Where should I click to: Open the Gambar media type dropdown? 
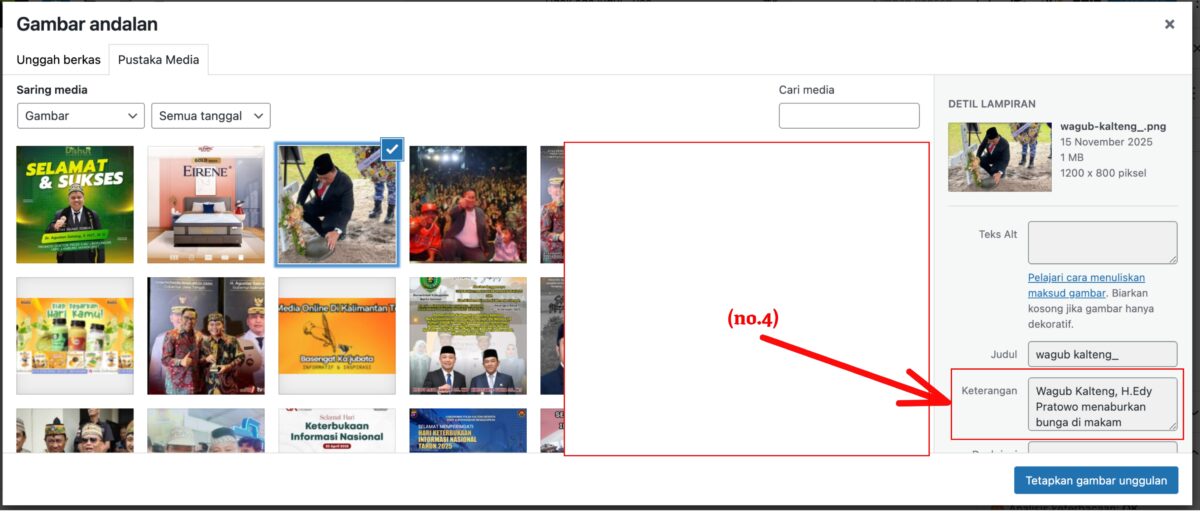[81, 116]
